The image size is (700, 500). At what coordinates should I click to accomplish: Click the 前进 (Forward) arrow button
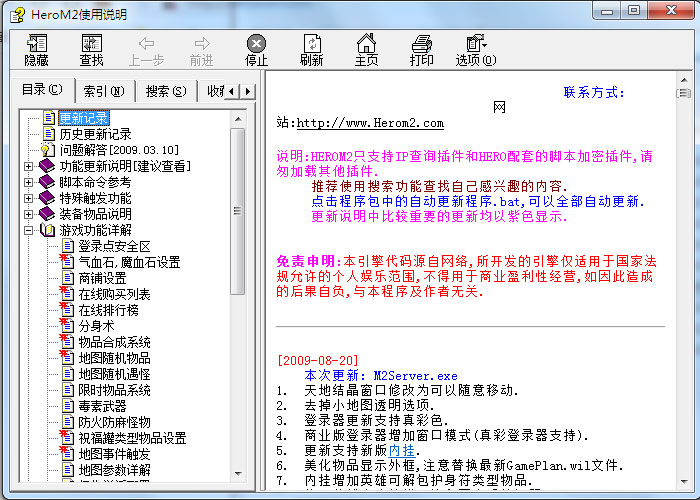point(201,50)
